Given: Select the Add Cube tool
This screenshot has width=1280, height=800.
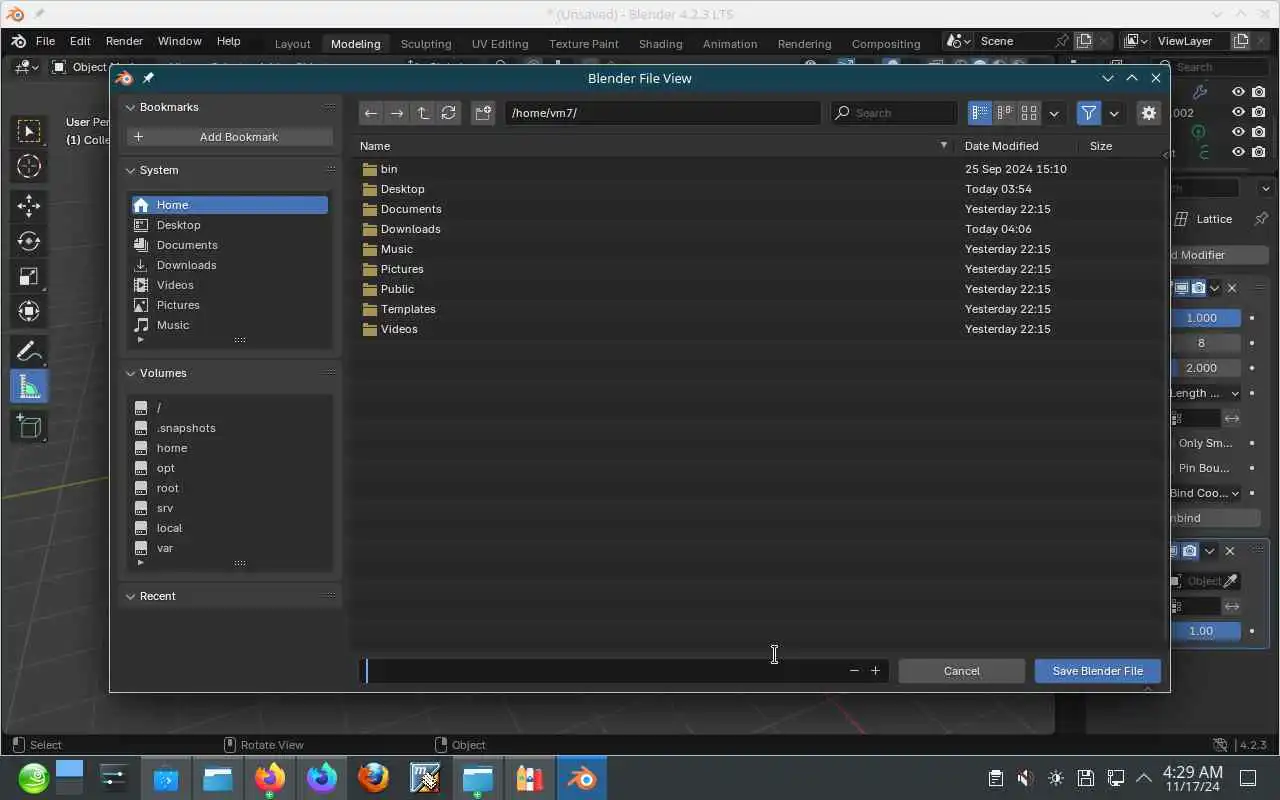Looking at the screenshot, I should pyautogui.click(x=29, y=426).
